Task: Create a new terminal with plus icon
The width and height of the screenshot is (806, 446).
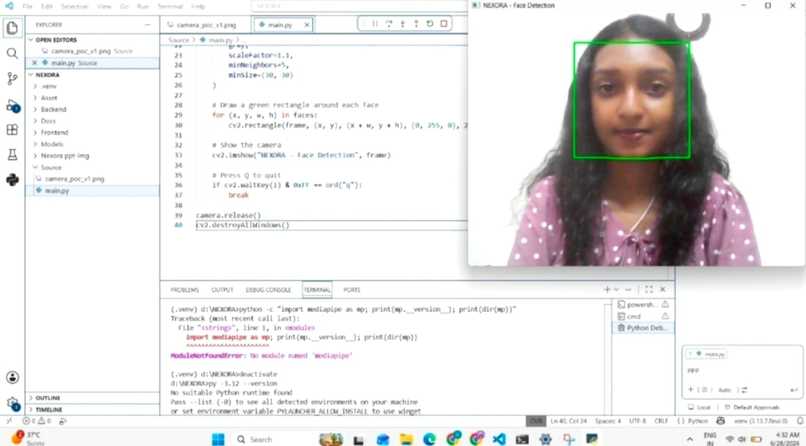Action: click(x=607, y=290)
